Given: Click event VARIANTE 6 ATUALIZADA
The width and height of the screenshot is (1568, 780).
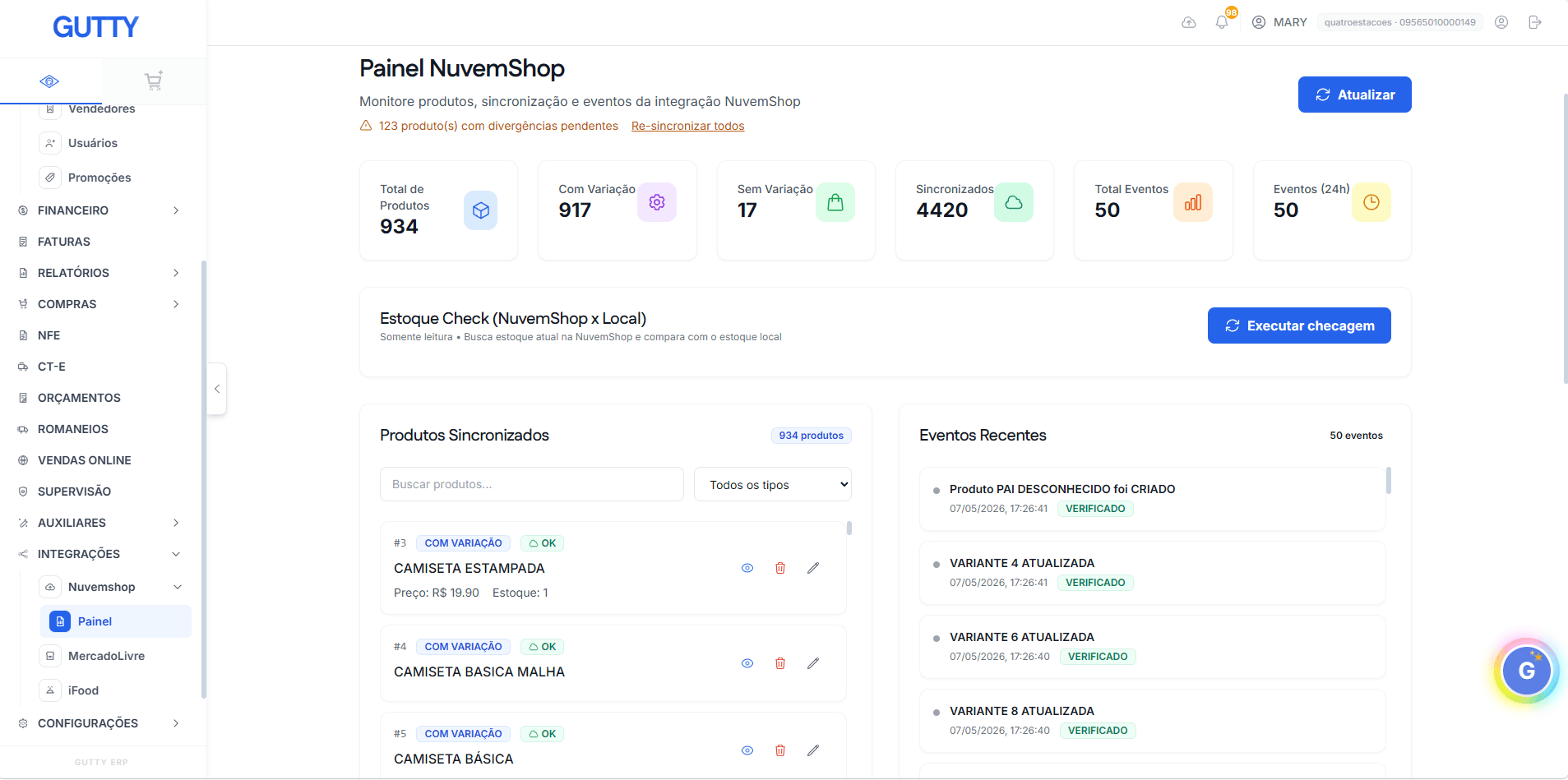Looking at the screenshot, I should tap(1152, 647).
